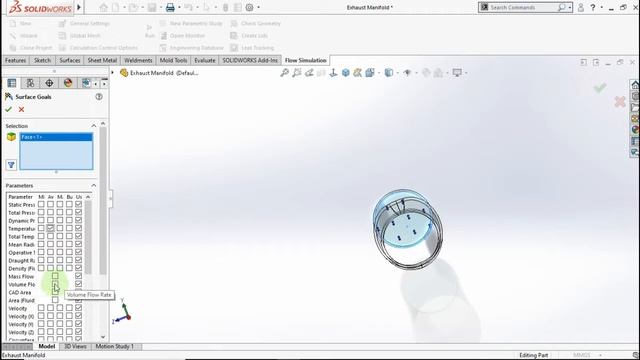Cancel Surface Goals with red X

[21, 109]
